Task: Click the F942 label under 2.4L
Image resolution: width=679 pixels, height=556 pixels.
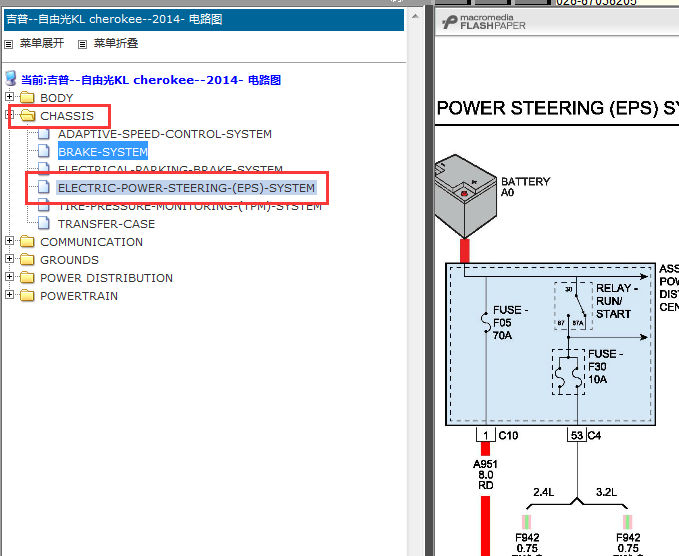Action: click(527, 537)
